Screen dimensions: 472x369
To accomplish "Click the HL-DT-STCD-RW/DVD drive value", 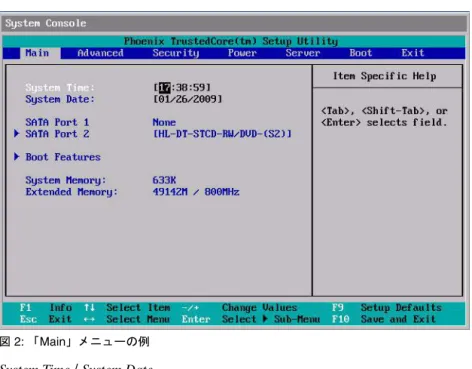I will [222, 134].
